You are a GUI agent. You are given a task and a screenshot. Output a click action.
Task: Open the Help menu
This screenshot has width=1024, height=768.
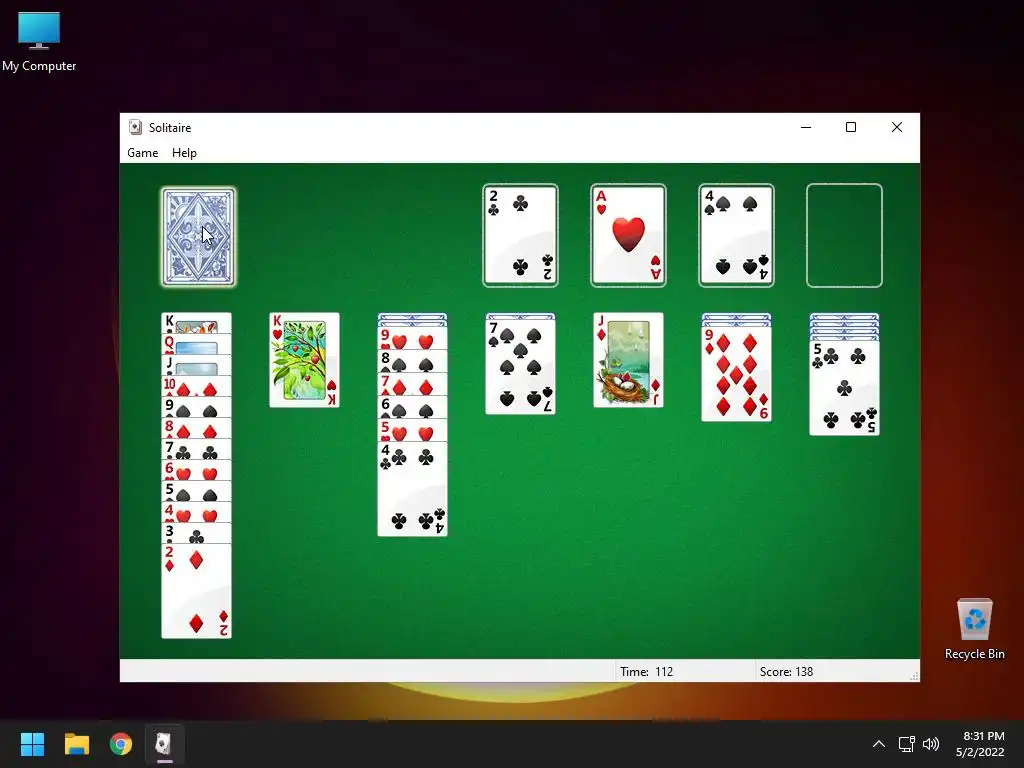tap(184, 153)
